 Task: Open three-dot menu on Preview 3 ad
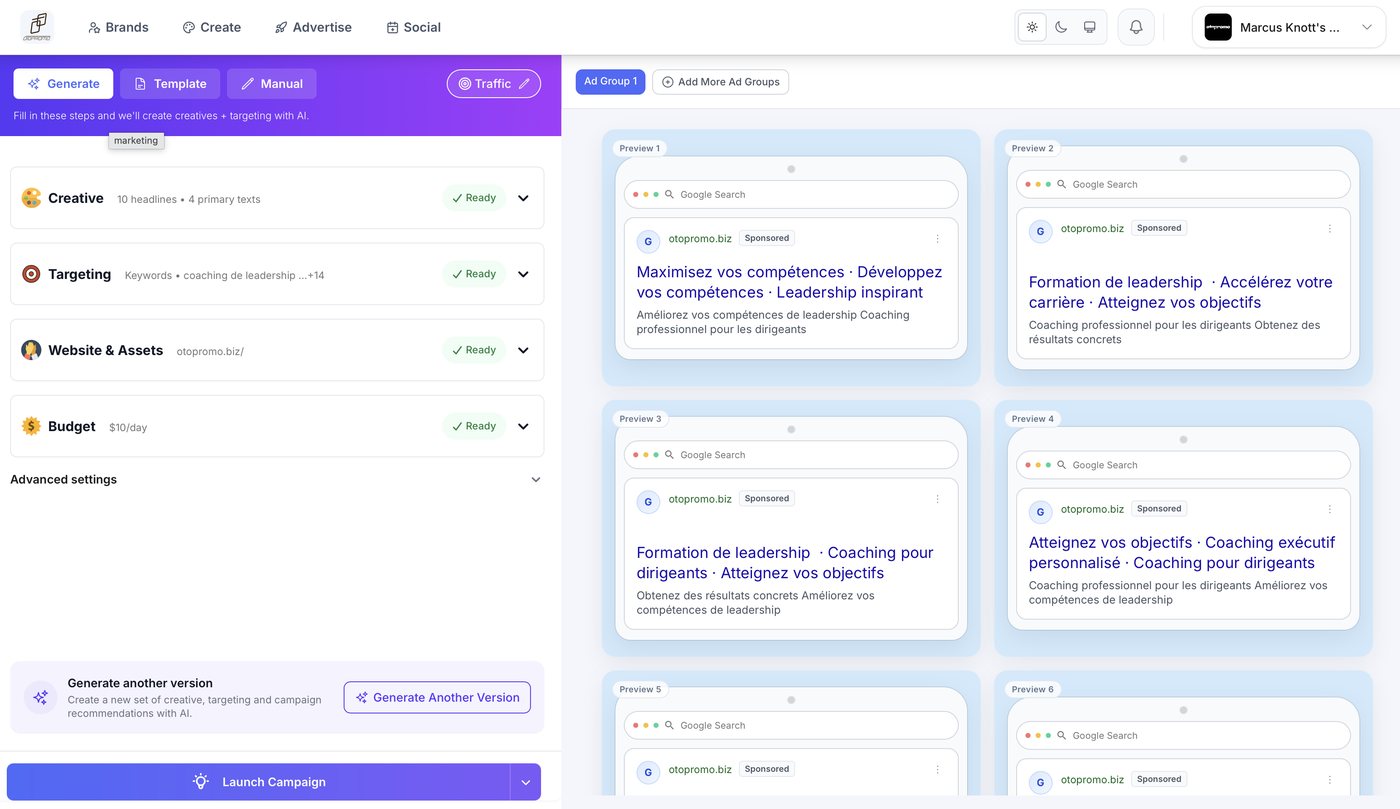coord(937,499)
